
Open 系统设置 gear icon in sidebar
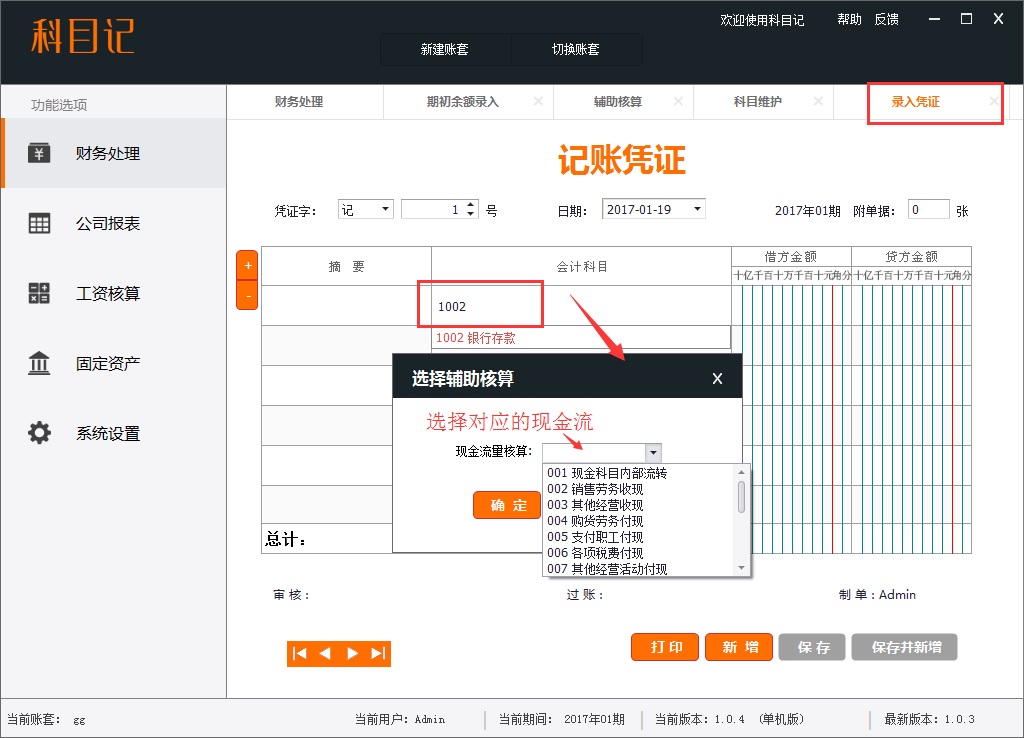coord(39,433)
